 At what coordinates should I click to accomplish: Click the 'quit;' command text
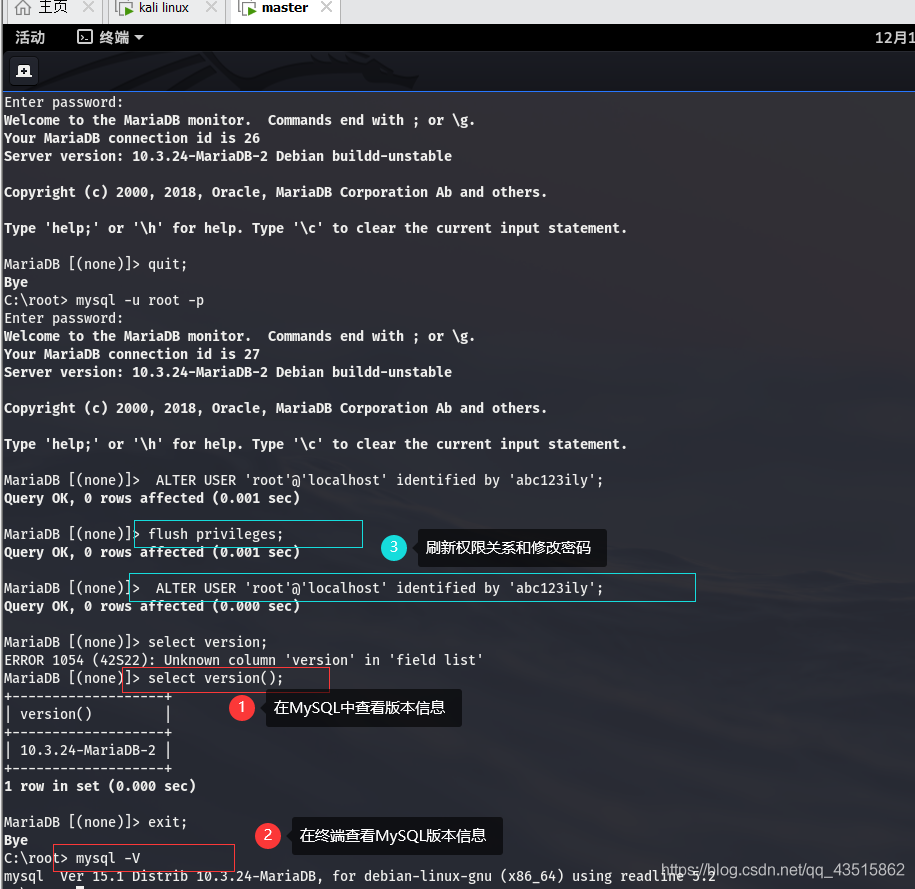tap(167, 264)
